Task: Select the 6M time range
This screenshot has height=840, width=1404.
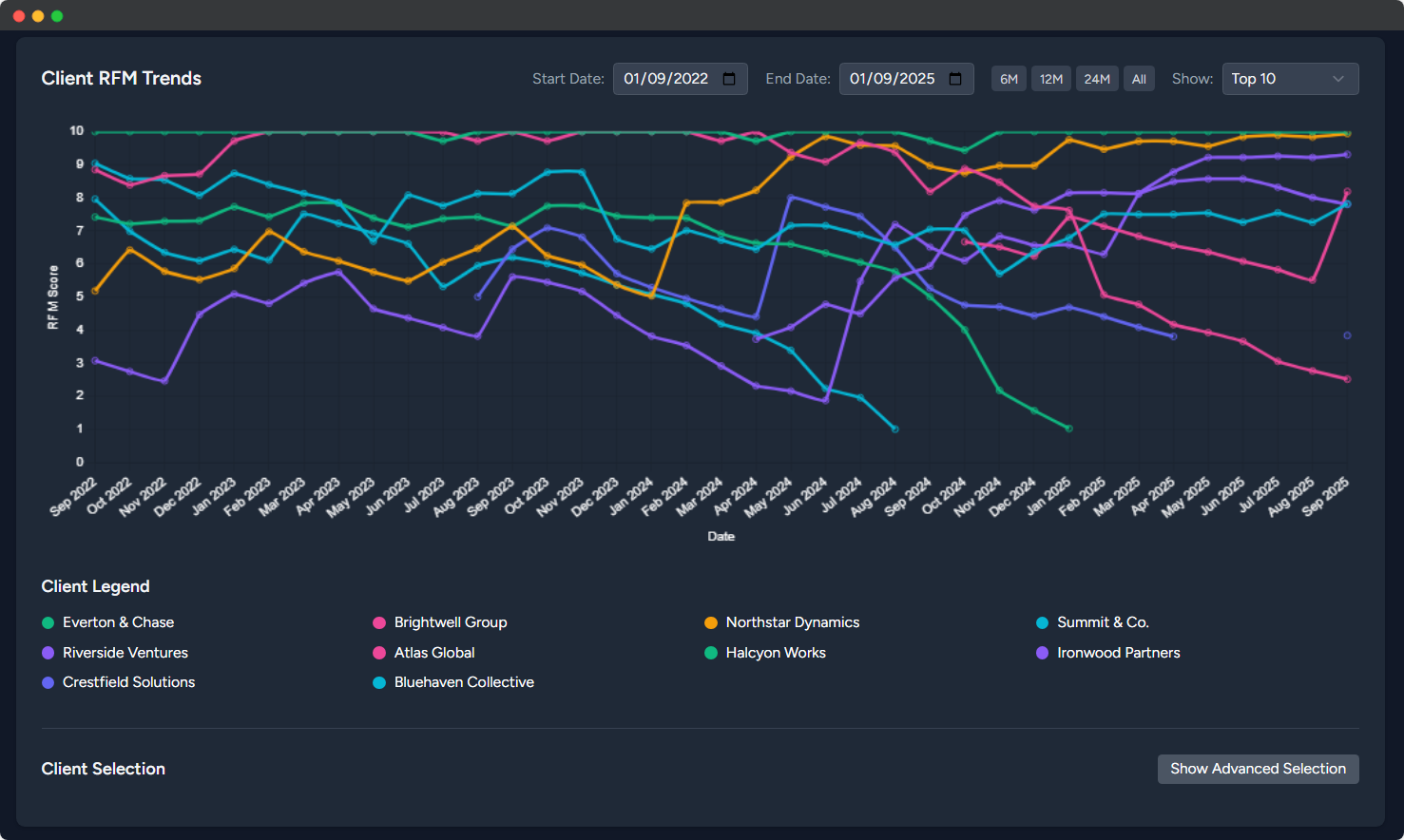Action: [x=1009, y=79]
